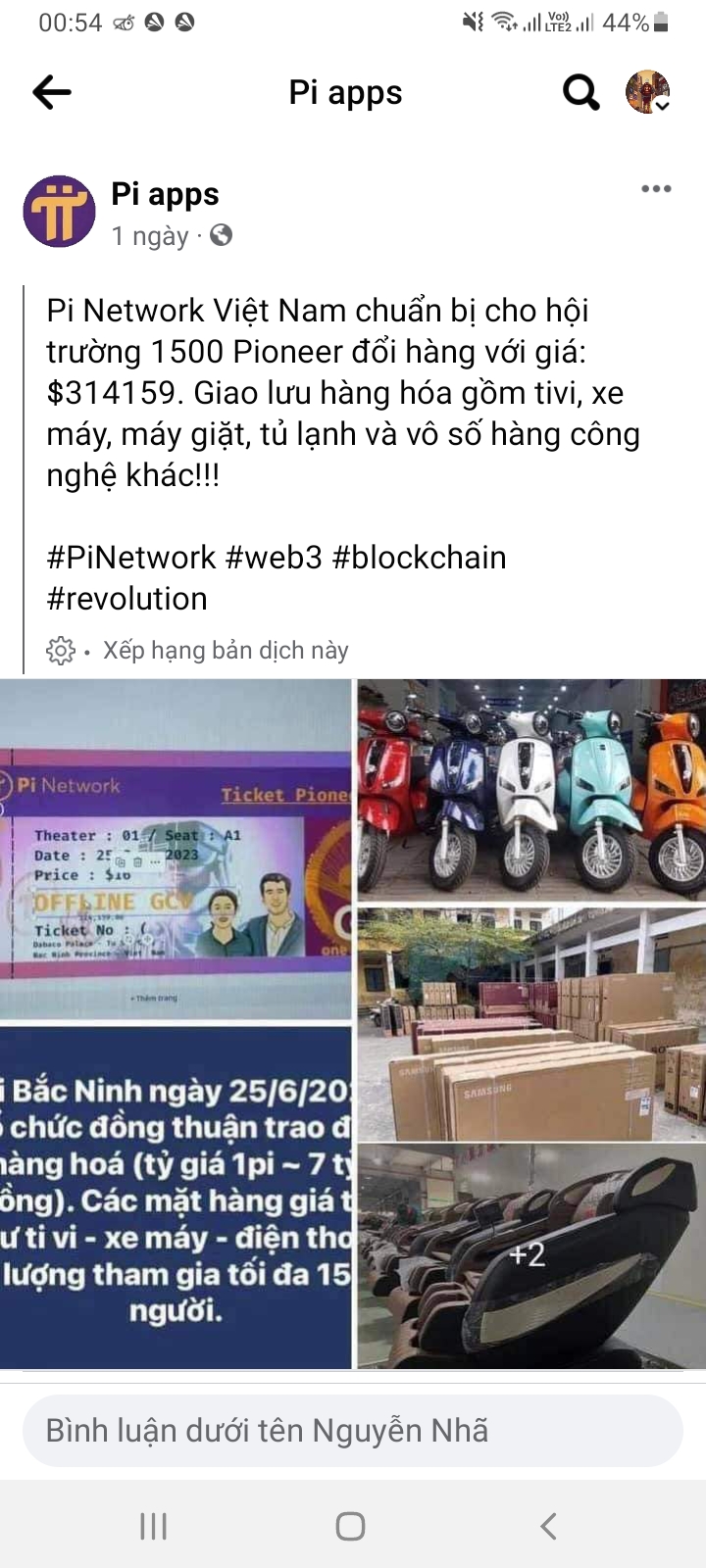This screenshot has height=1568, width=706.
Task: Tap Pi apps page name
Action: click(165, 194)
